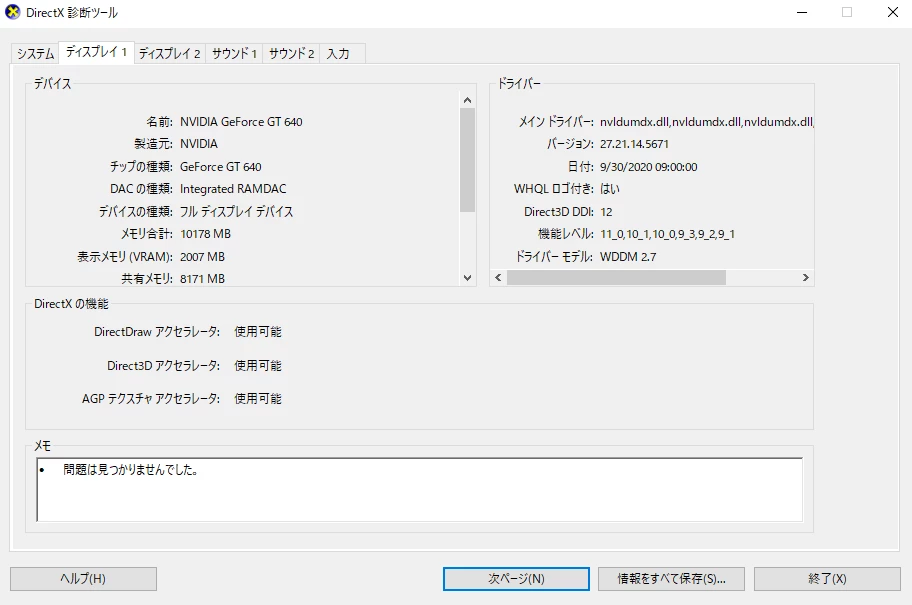Click the driver panel horizontal scrollbar thumb
This screenshot has width=912, height=605.
pos(616,277)
